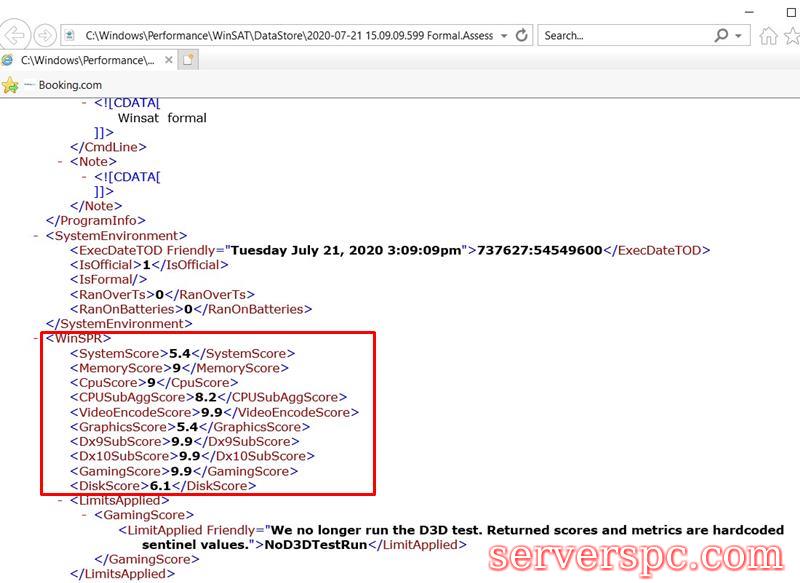
Task: Open the Home page icon
Action: [768, 36]
